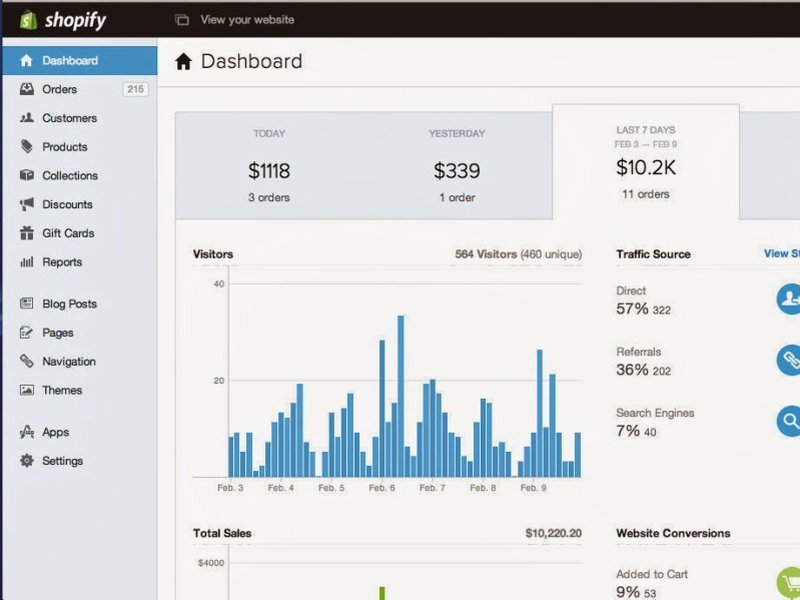Click the Customers people icon
The height and width of the screenshot is (600, 800).
pos(27,118)
